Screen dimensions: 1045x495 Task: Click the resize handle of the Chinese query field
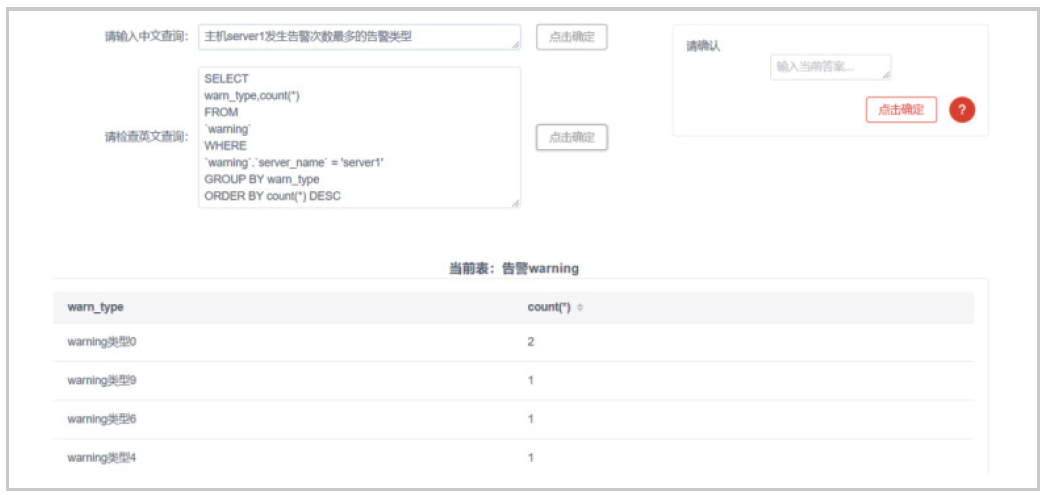tap(516, 45)
